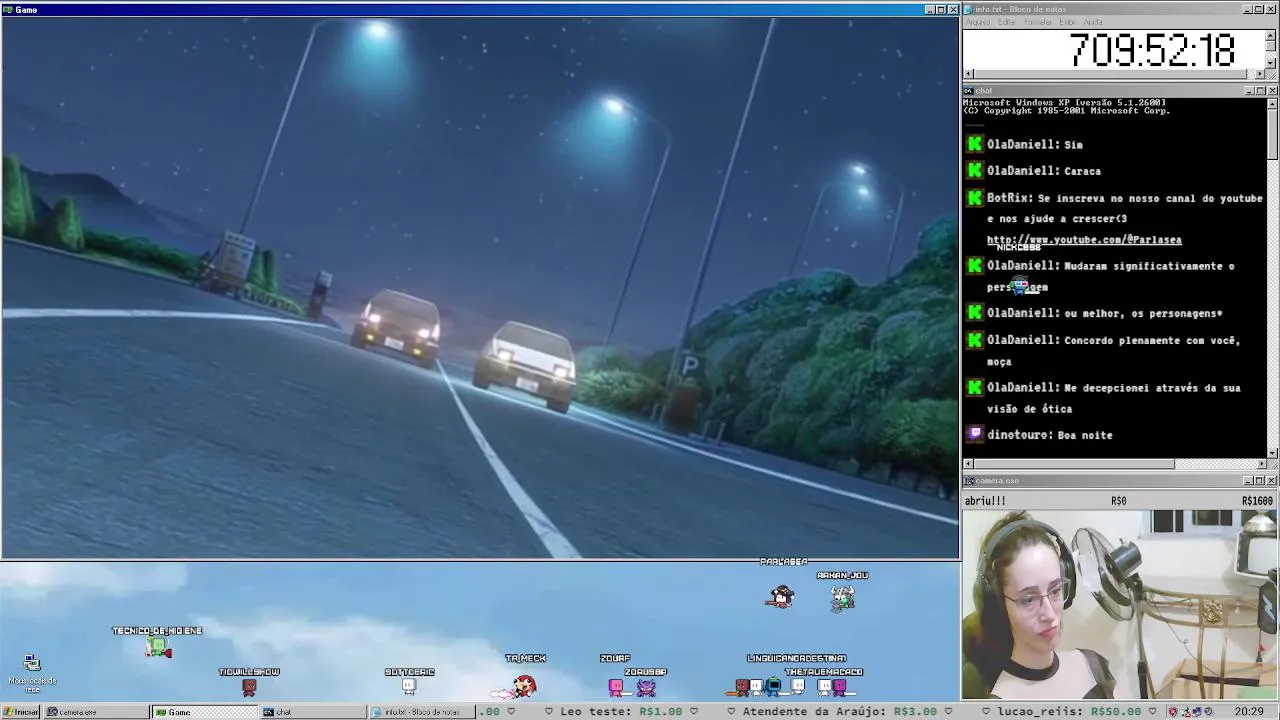Image resolution: width=1280 pixels, height=720 pixels.
Task: Click the R$0 value in camera window
Action: [1118, 500]
